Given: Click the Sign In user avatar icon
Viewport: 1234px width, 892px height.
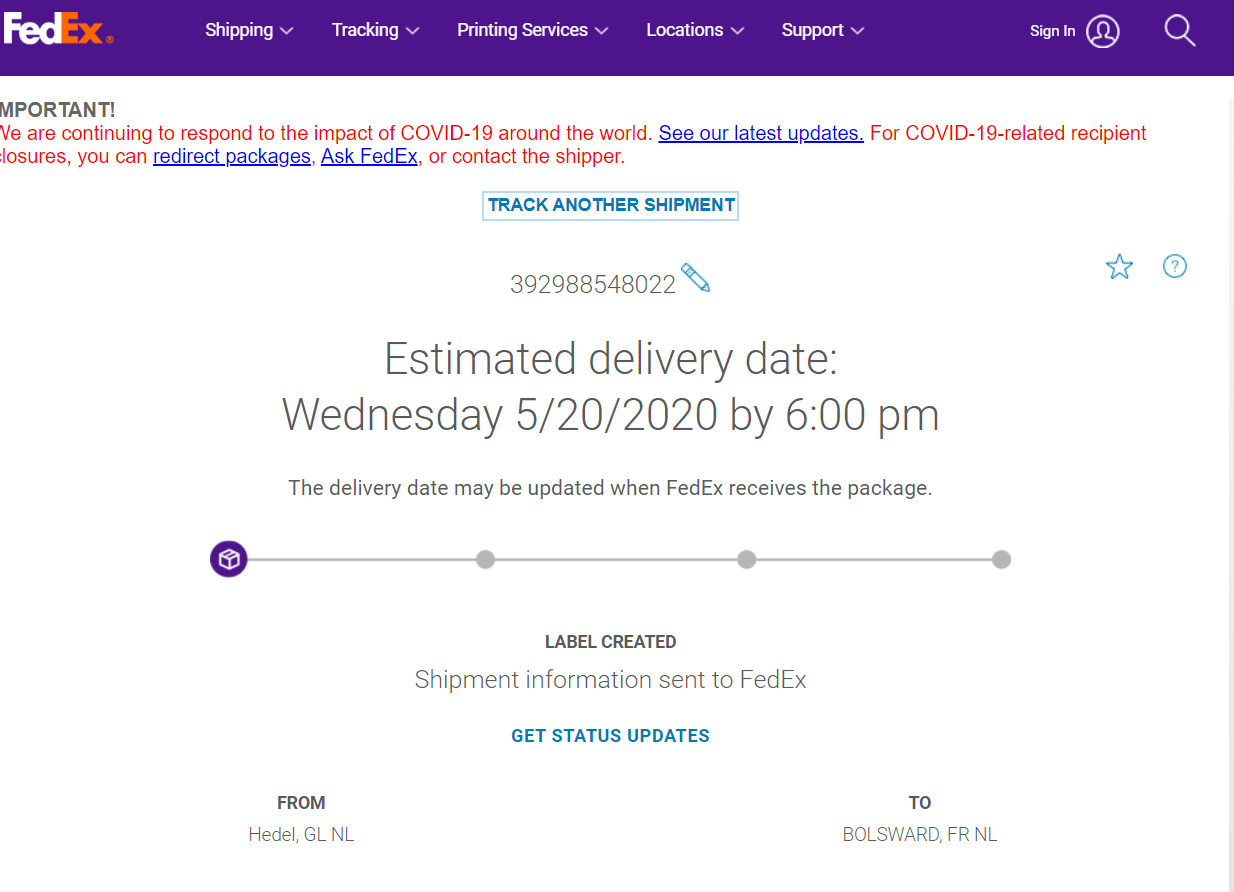Looking at the screenshot, I should coord(1103,31).
